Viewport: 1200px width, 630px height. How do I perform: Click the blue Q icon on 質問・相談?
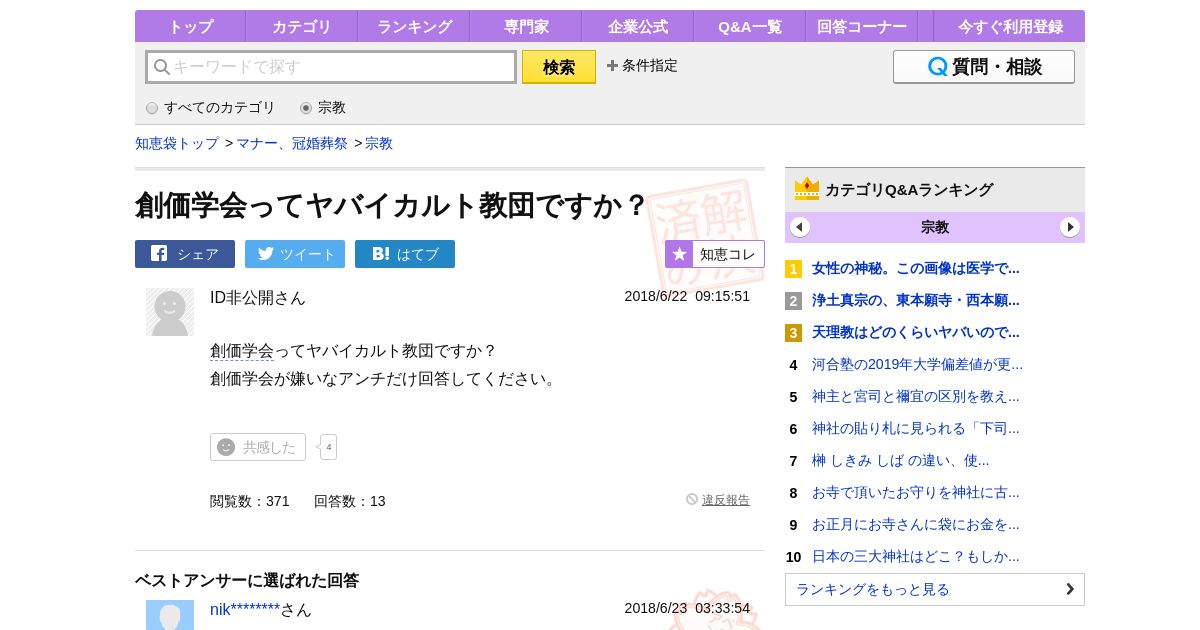coord(937,67)
